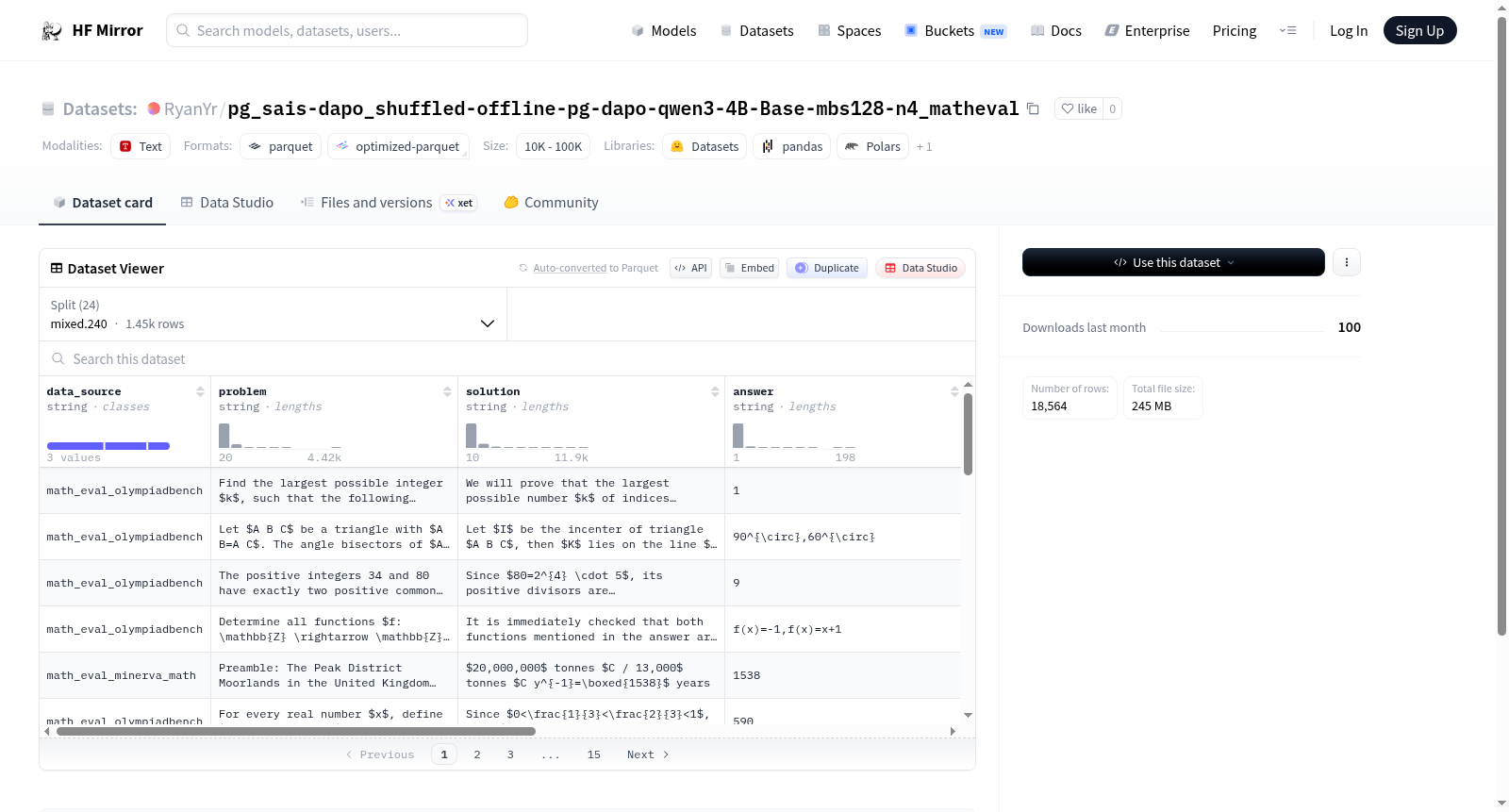
Task: Open Enterprise in the top navigation
Action: tap(1148, 30)
